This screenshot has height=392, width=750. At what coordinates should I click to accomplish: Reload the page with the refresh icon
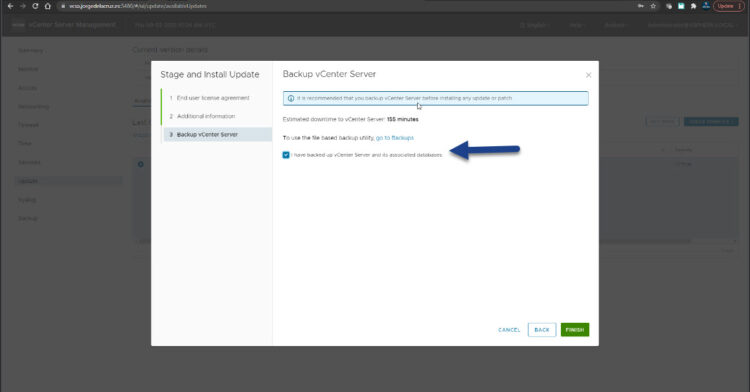(x=35, y=6)
